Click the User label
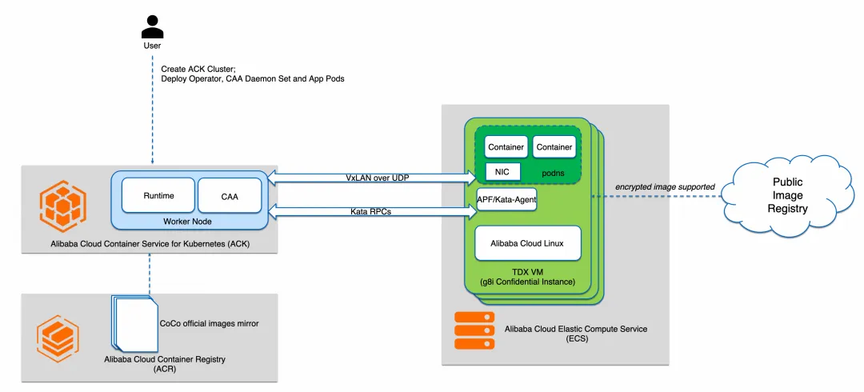Screen dimensions: 864x392 (152, 46)
